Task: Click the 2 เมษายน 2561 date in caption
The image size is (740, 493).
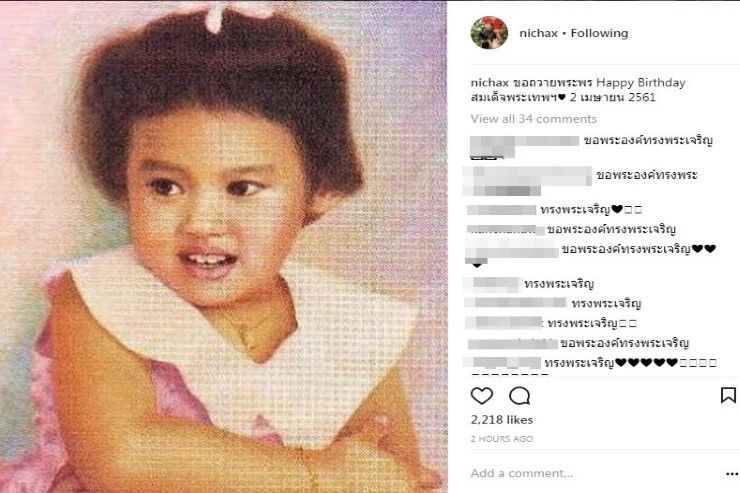Action: point(613,98)
